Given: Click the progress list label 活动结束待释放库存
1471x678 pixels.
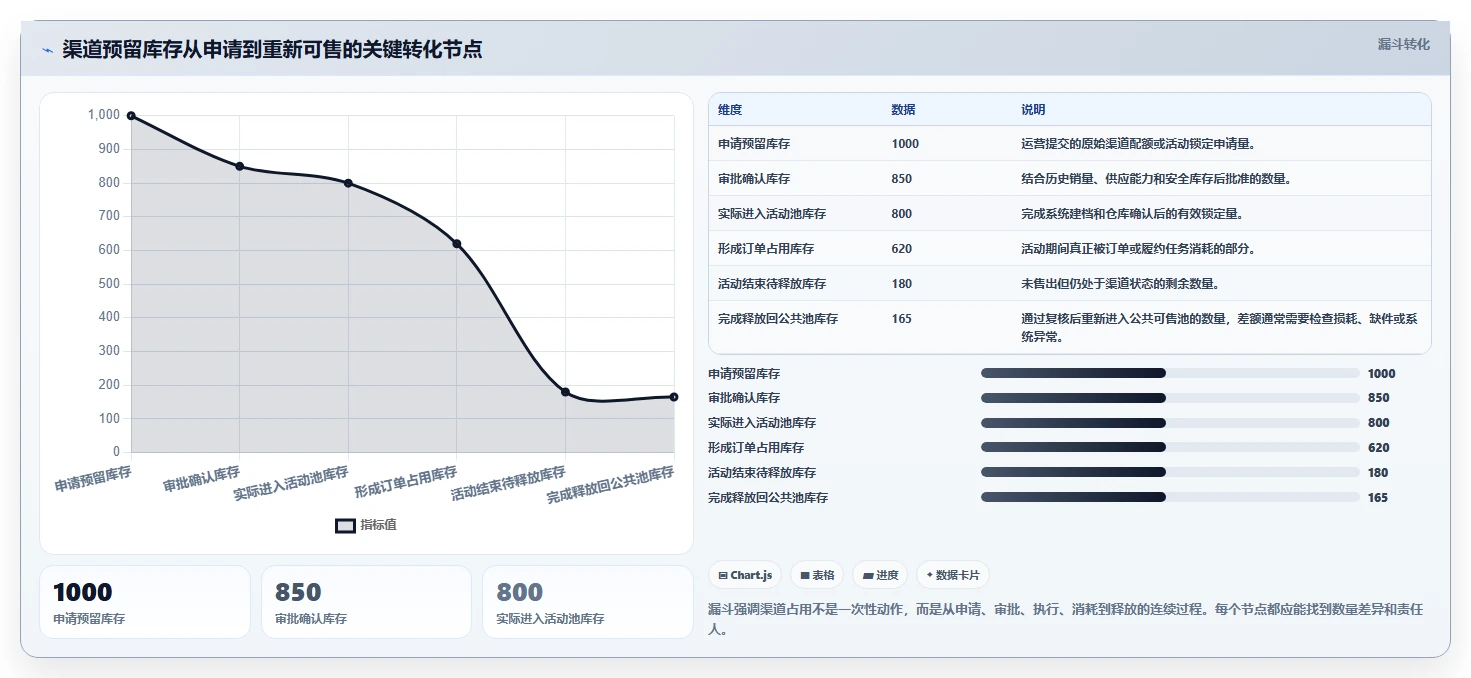Looking at the screenshot, I should click(x=762, y=473).
